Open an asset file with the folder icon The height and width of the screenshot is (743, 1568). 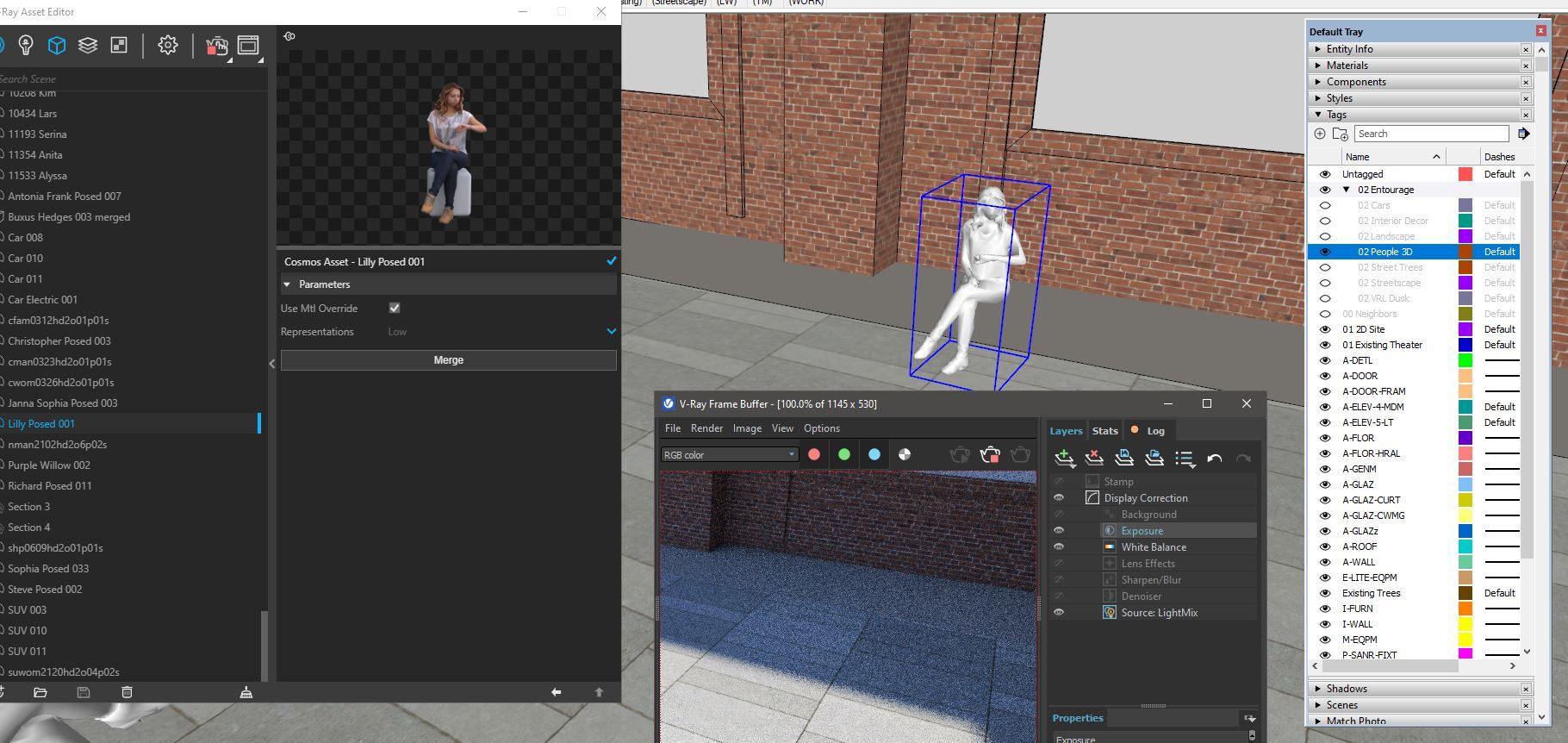click(40, 692)
